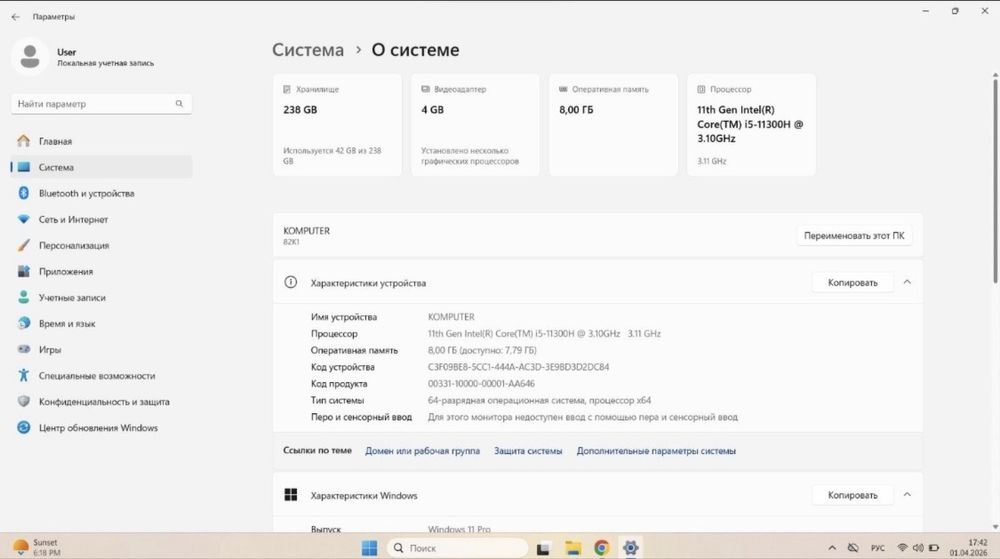Click the product code 00331-10000-00001-AA646
Image resolution: width=1000 pixels, height=559 pixels.
pyautogui.click(x=482, y=384)
